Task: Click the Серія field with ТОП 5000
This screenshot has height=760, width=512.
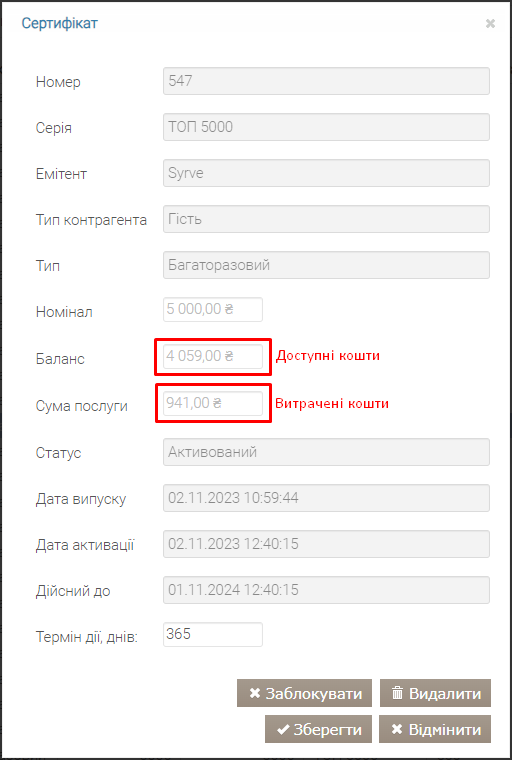Action: (x=326, y=127)
